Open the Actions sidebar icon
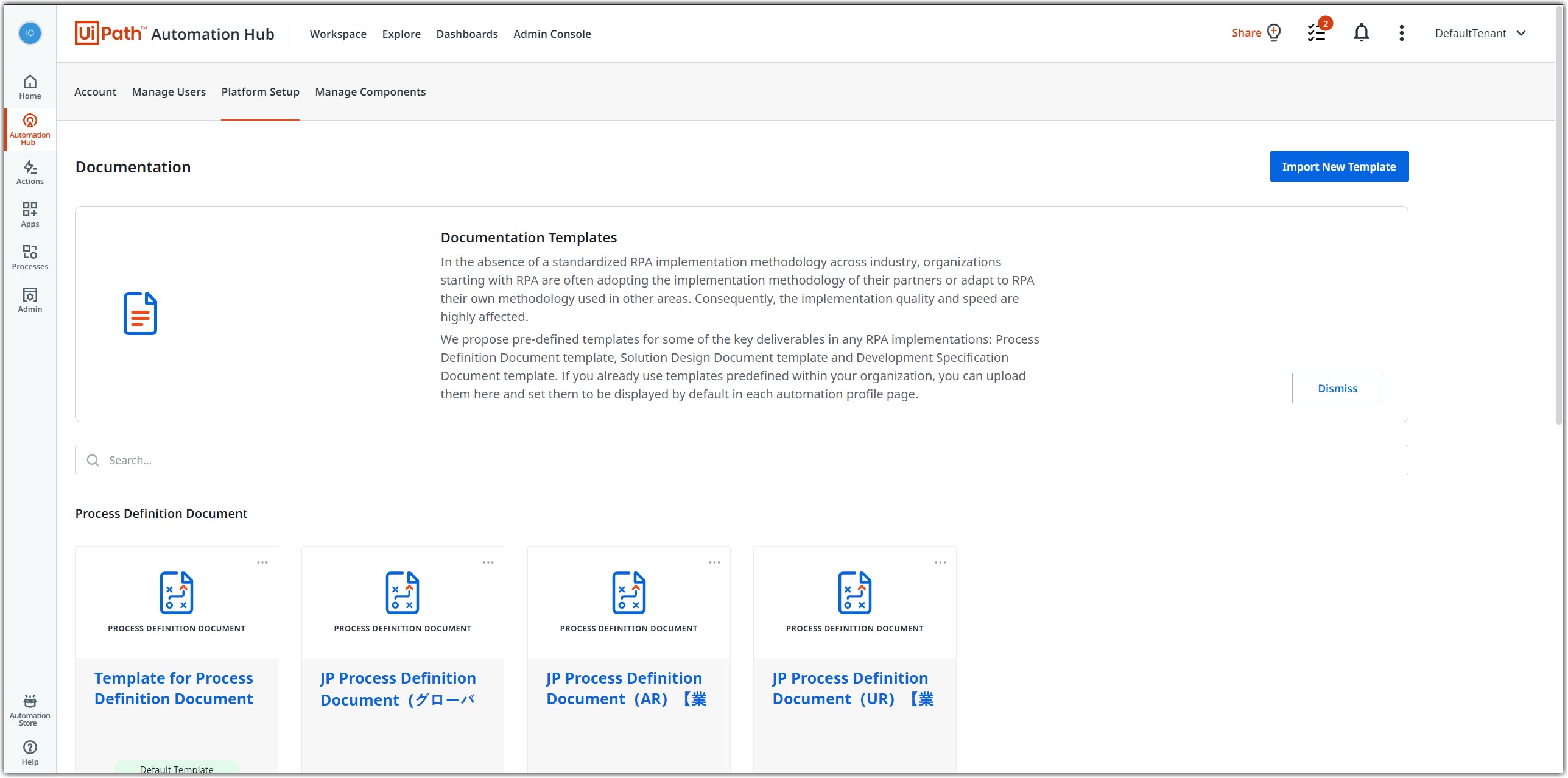The image size is (1568, 778). point(30,172)
